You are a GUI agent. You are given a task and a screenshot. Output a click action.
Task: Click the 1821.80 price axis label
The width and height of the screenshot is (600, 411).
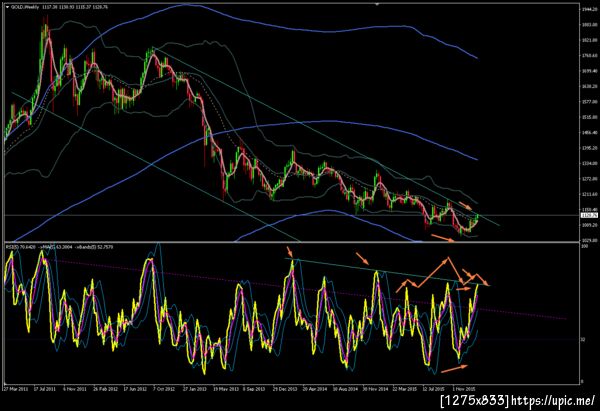(589, 40)
